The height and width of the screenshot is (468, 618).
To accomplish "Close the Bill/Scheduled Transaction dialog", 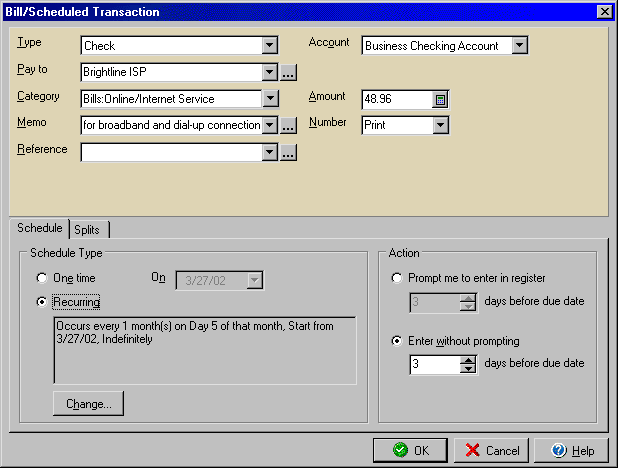I will (605, 12).
